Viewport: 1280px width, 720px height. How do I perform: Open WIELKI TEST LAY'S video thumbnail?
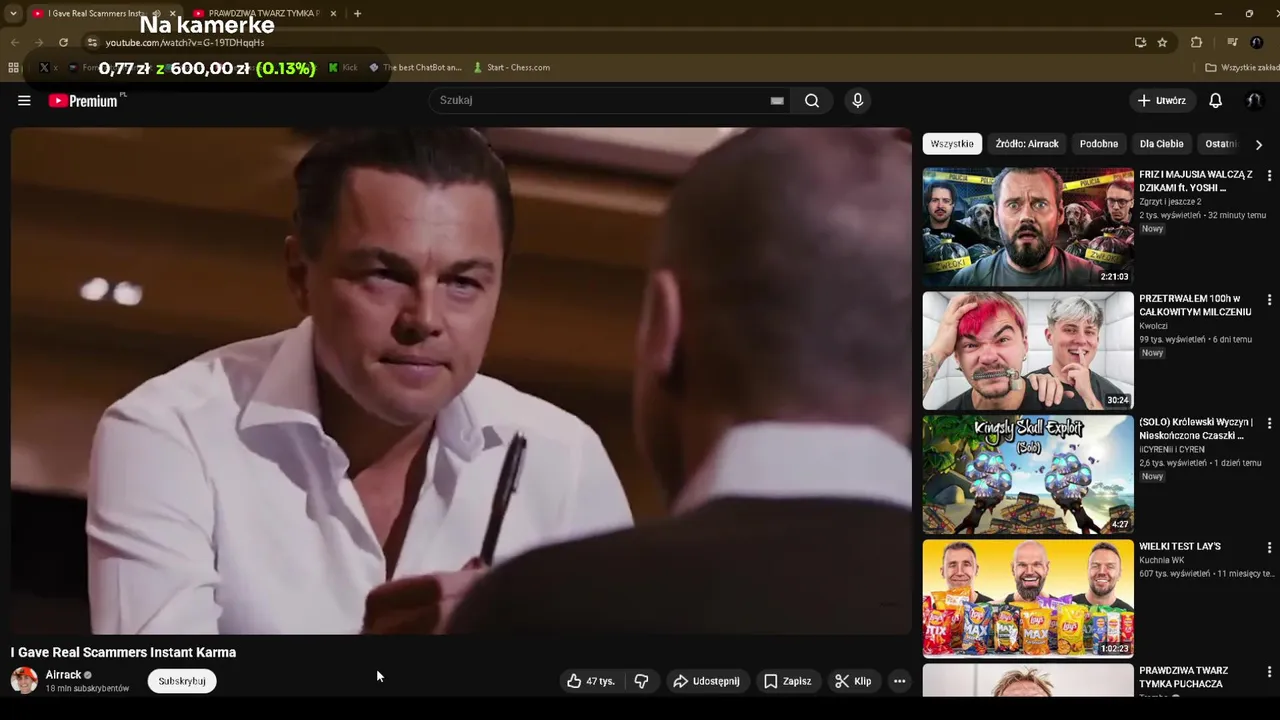(x=1028, y=599)
